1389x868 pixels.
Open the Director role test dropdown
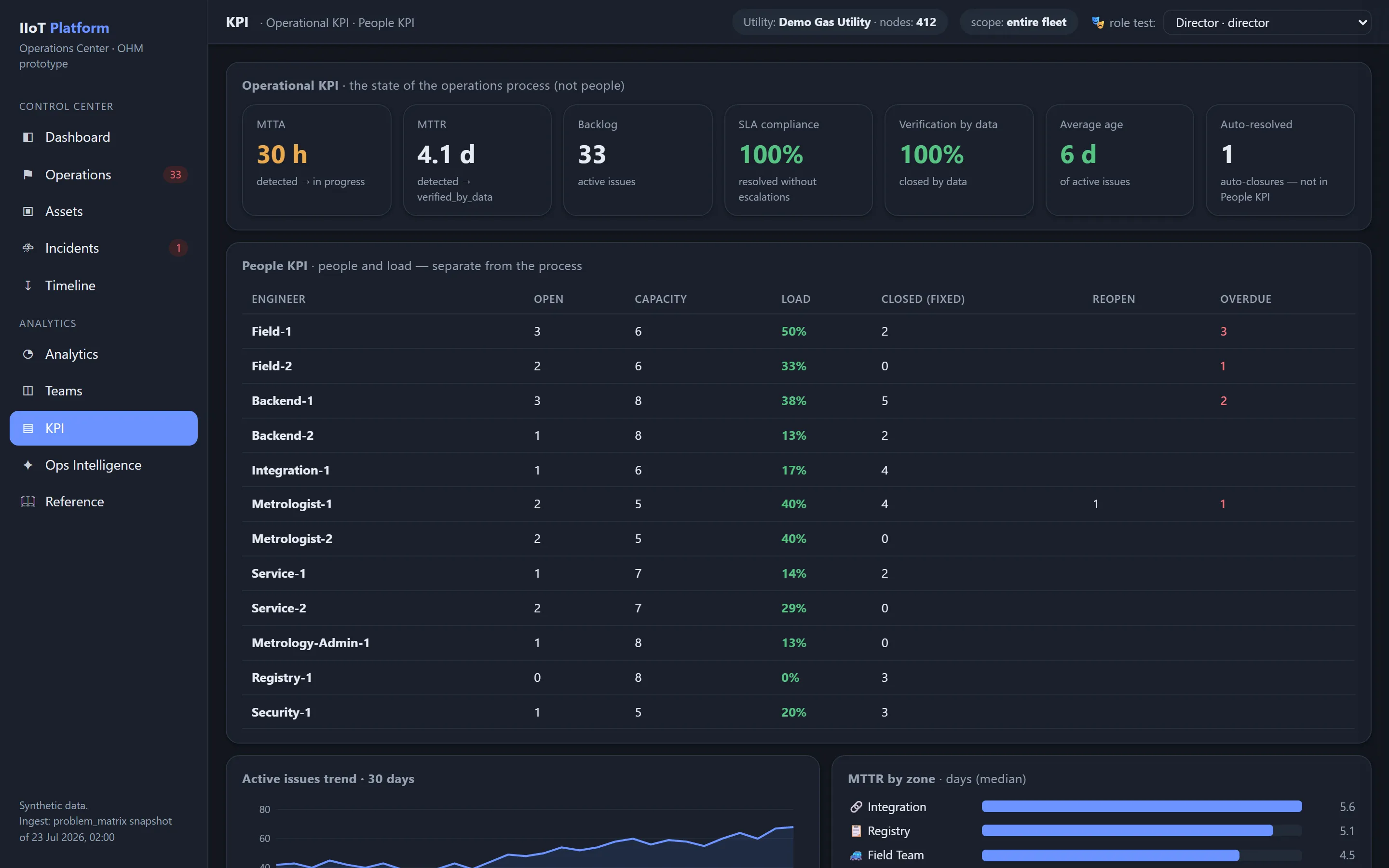coord(1267,23)
